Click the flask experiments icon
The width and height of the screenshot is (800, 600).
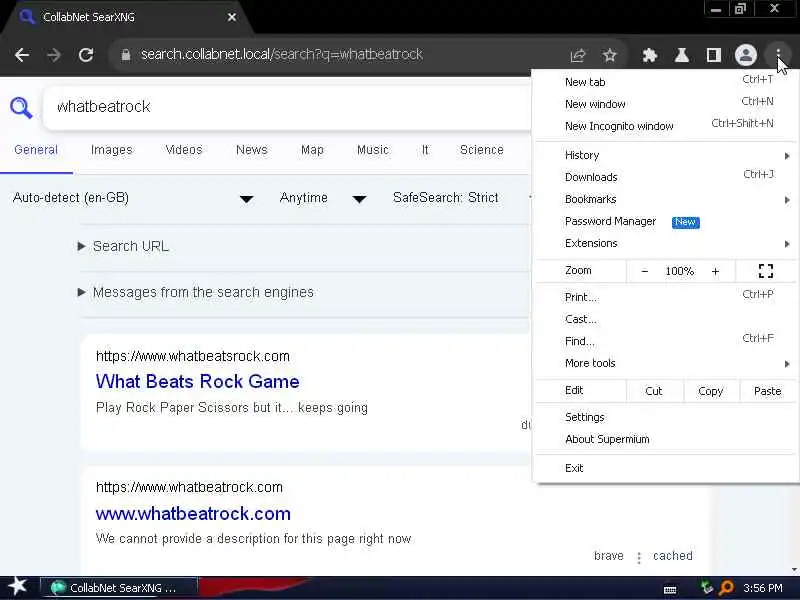pos(682,55)
